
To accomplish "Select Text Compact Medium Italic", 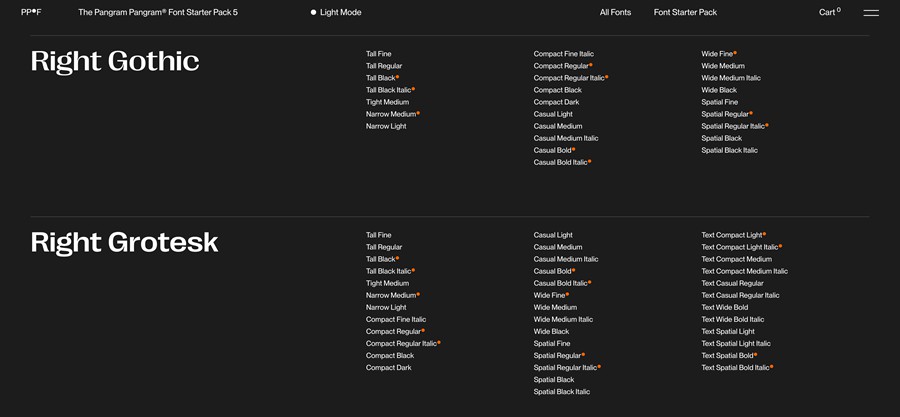I will [744, 271].
